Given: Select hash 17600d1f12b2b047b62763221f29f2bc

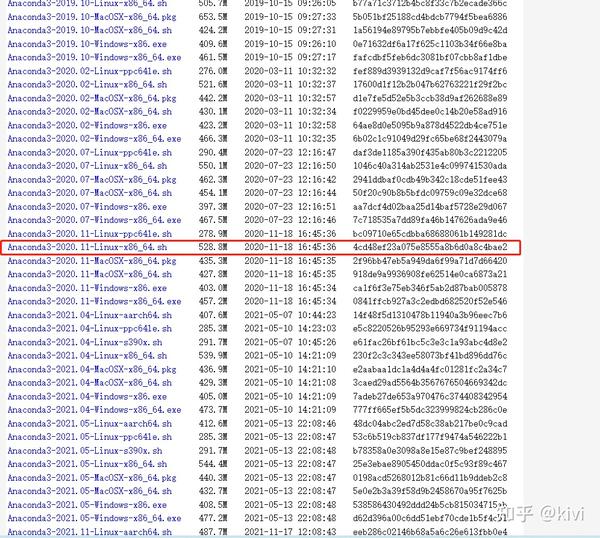Looking at the screenshot, I should click(x=430, y=85).
